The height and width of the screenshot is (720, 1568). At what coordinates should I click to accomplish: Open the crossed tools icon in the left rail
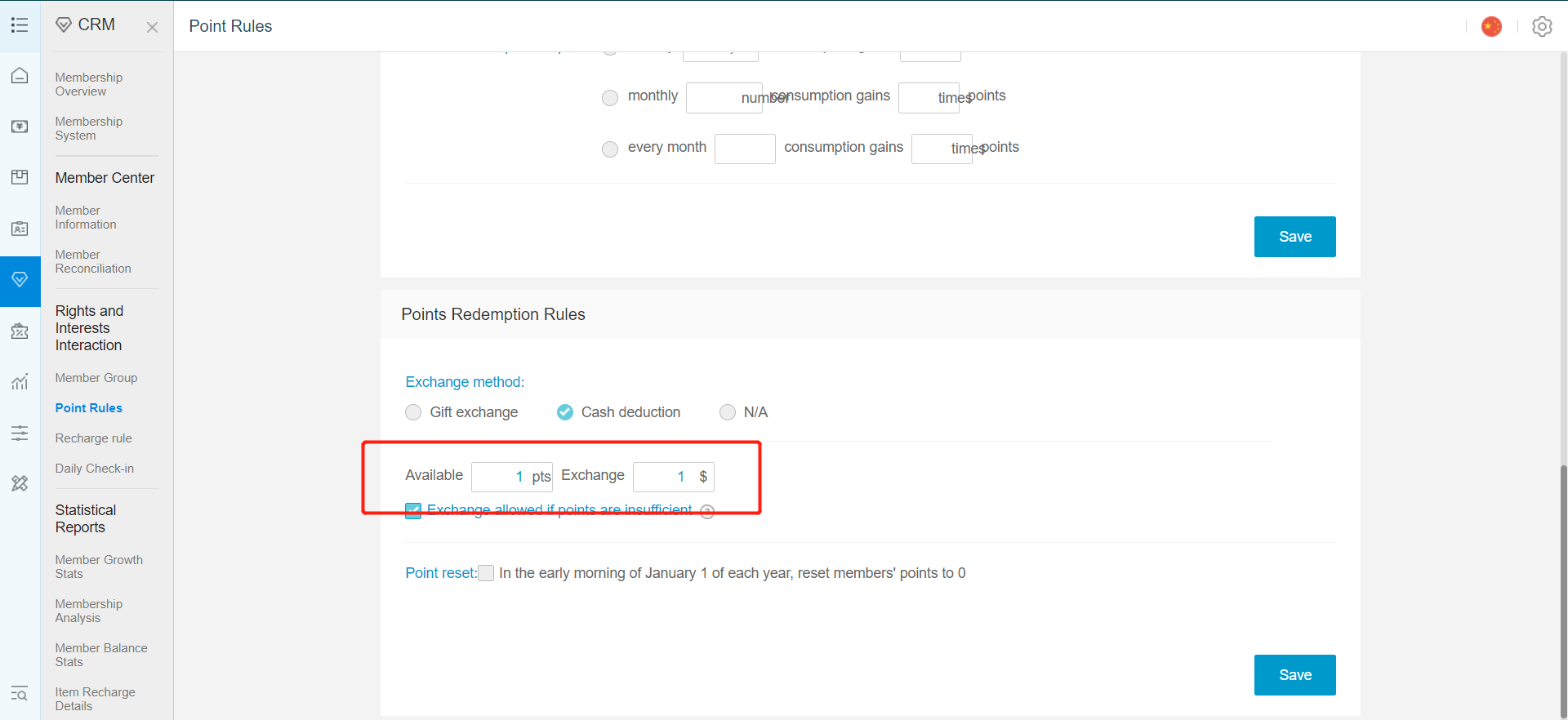pos(20,484)
